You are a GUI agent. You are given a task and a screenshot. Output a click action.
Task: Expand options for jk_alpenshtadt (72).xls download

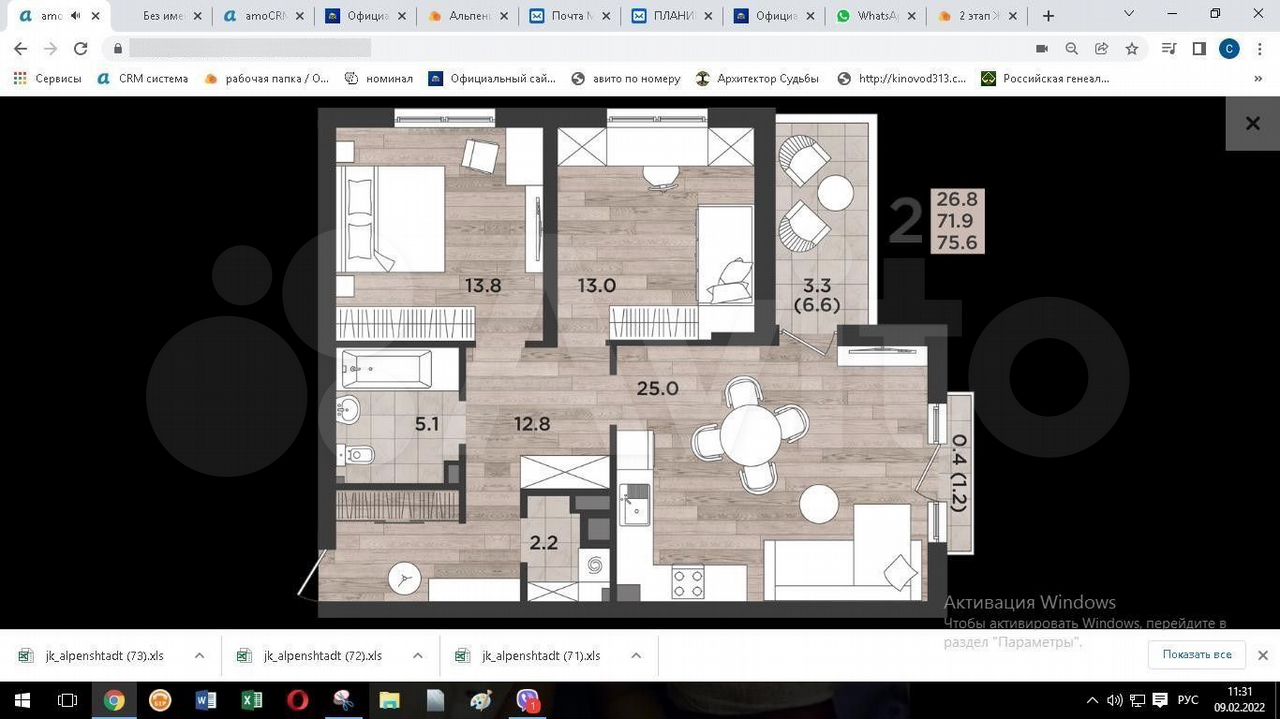(417, 656)
